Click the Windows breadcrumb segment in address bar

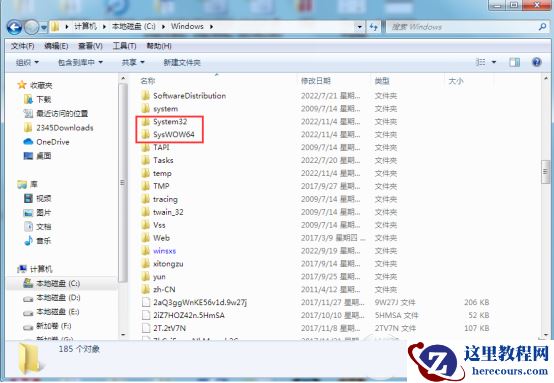(187, 26)
